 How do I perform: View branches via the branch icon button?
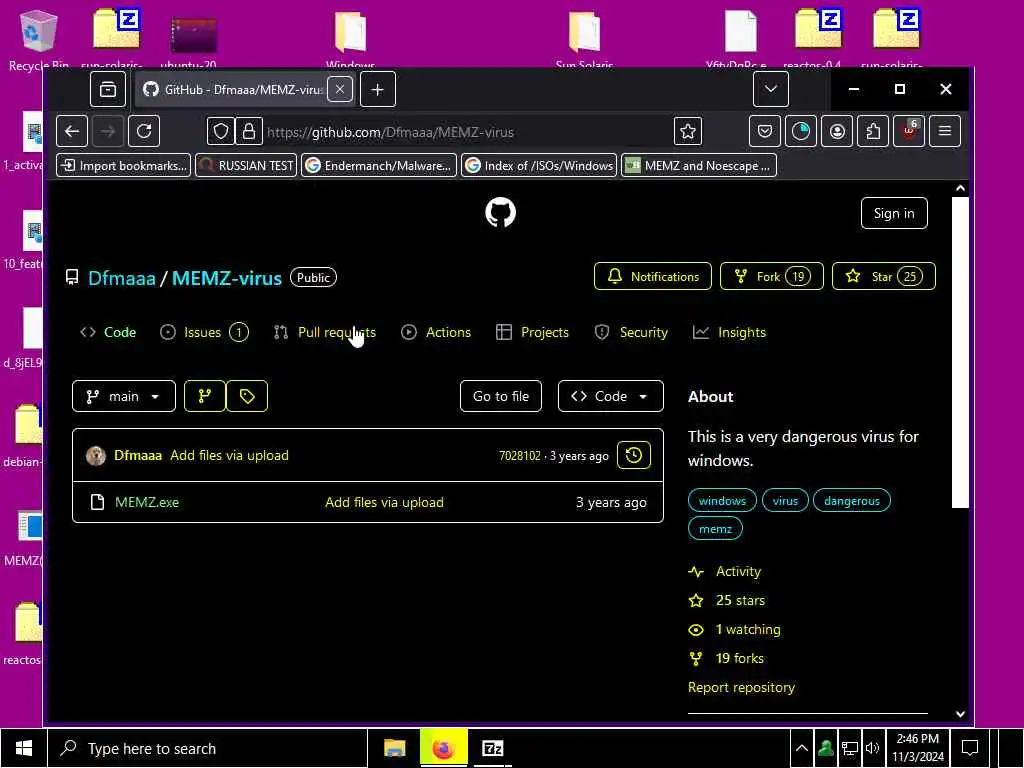[x=205, y=396]
